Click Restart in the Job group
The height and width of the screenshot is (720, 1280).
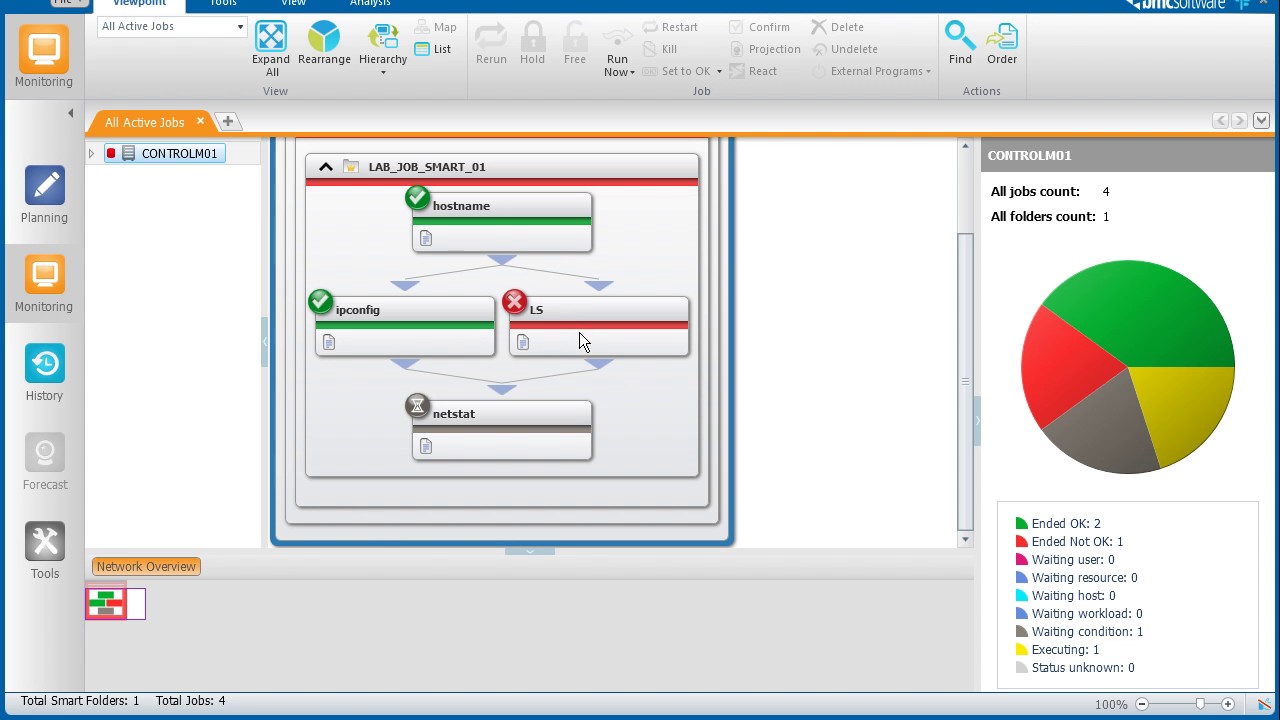(x=670, y=27)
